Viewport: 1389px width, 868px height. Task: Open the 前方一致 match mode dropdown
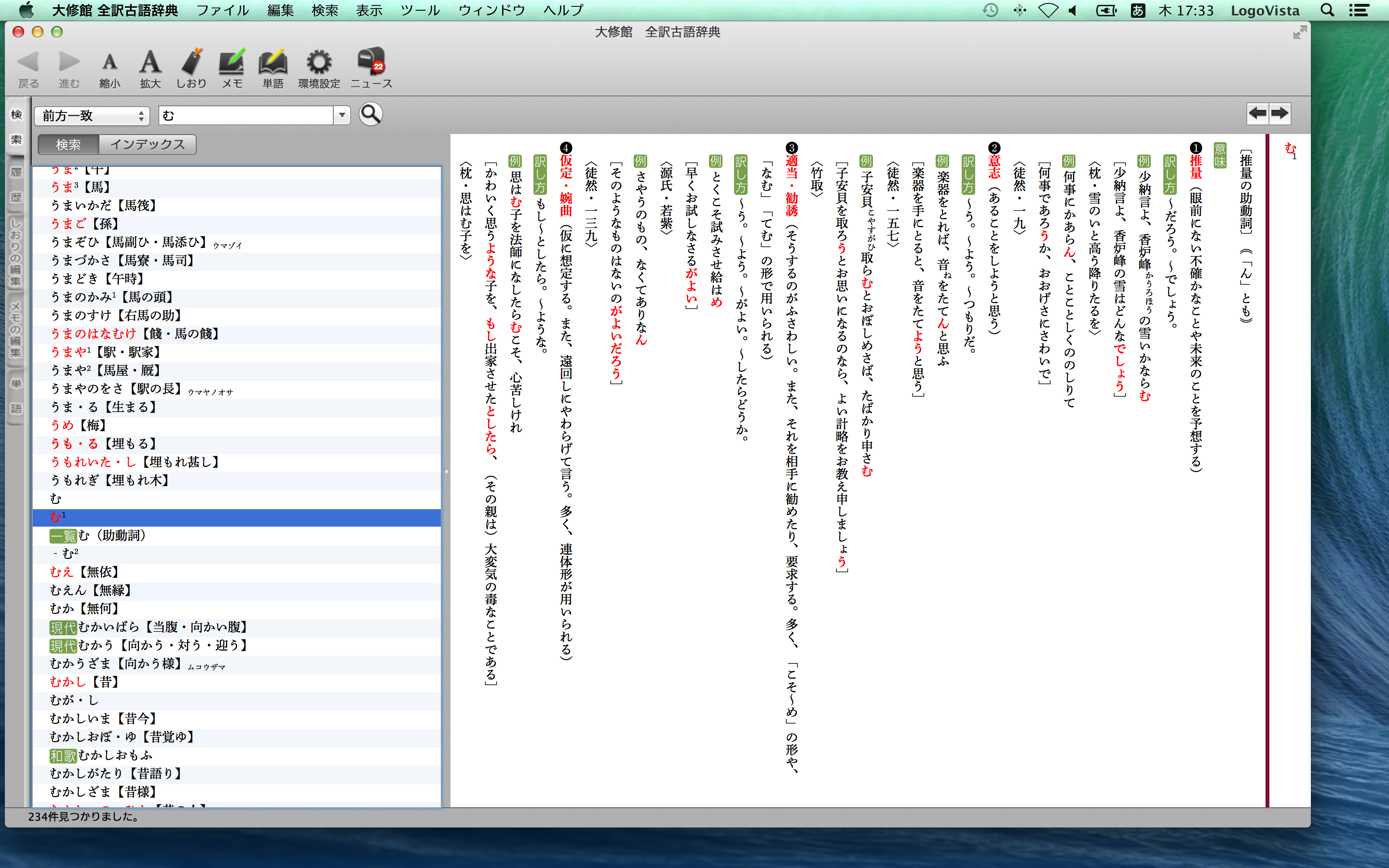click(x=92, y=116)
